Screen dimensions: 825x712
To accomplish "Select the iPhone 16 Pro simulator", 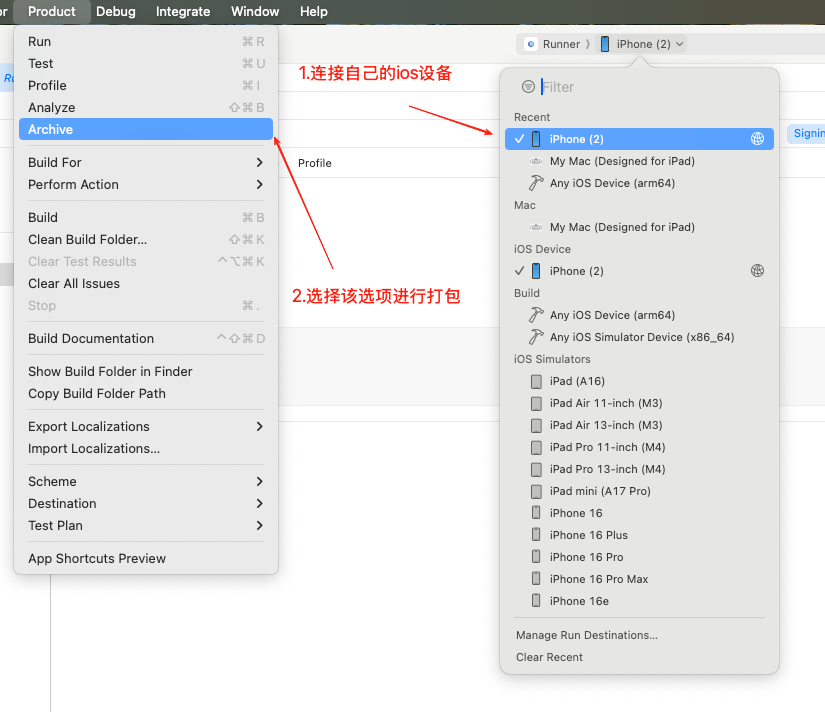I will pos(639,557).
